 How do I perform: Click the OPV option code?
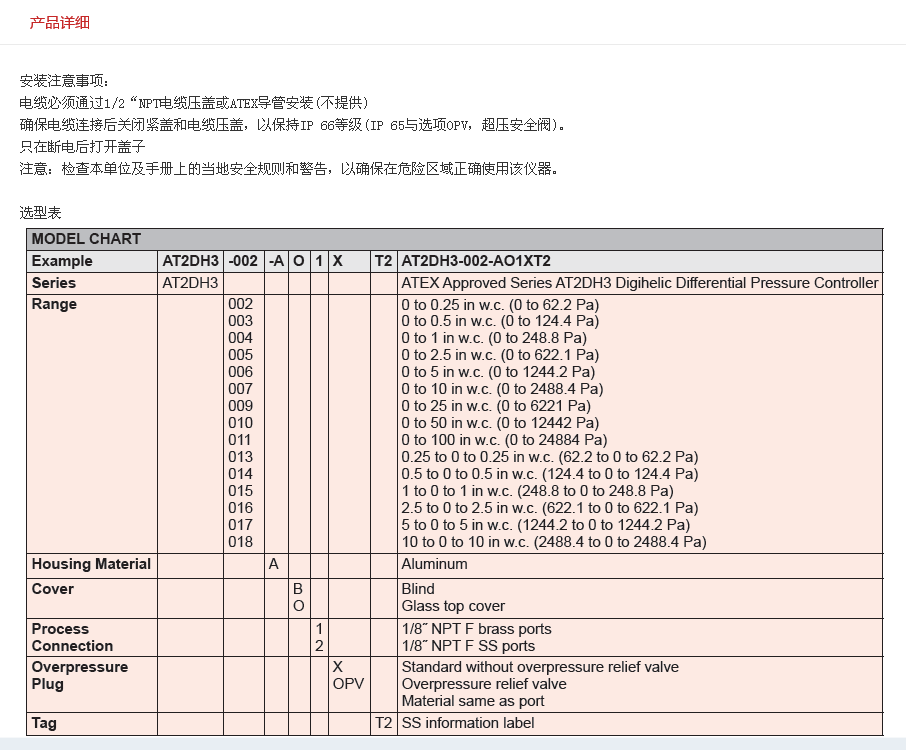(x=348, y=684)
